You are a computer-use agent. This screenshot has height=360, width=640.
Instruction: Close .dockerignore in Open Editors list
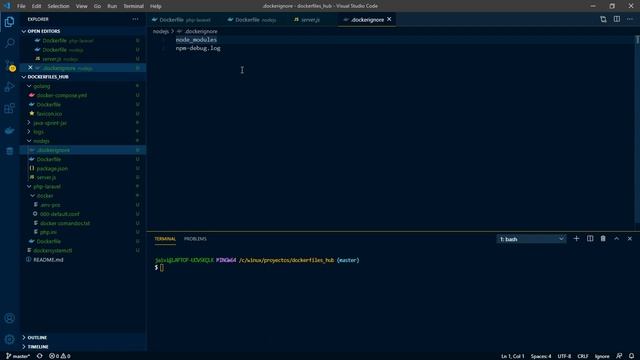30,68
